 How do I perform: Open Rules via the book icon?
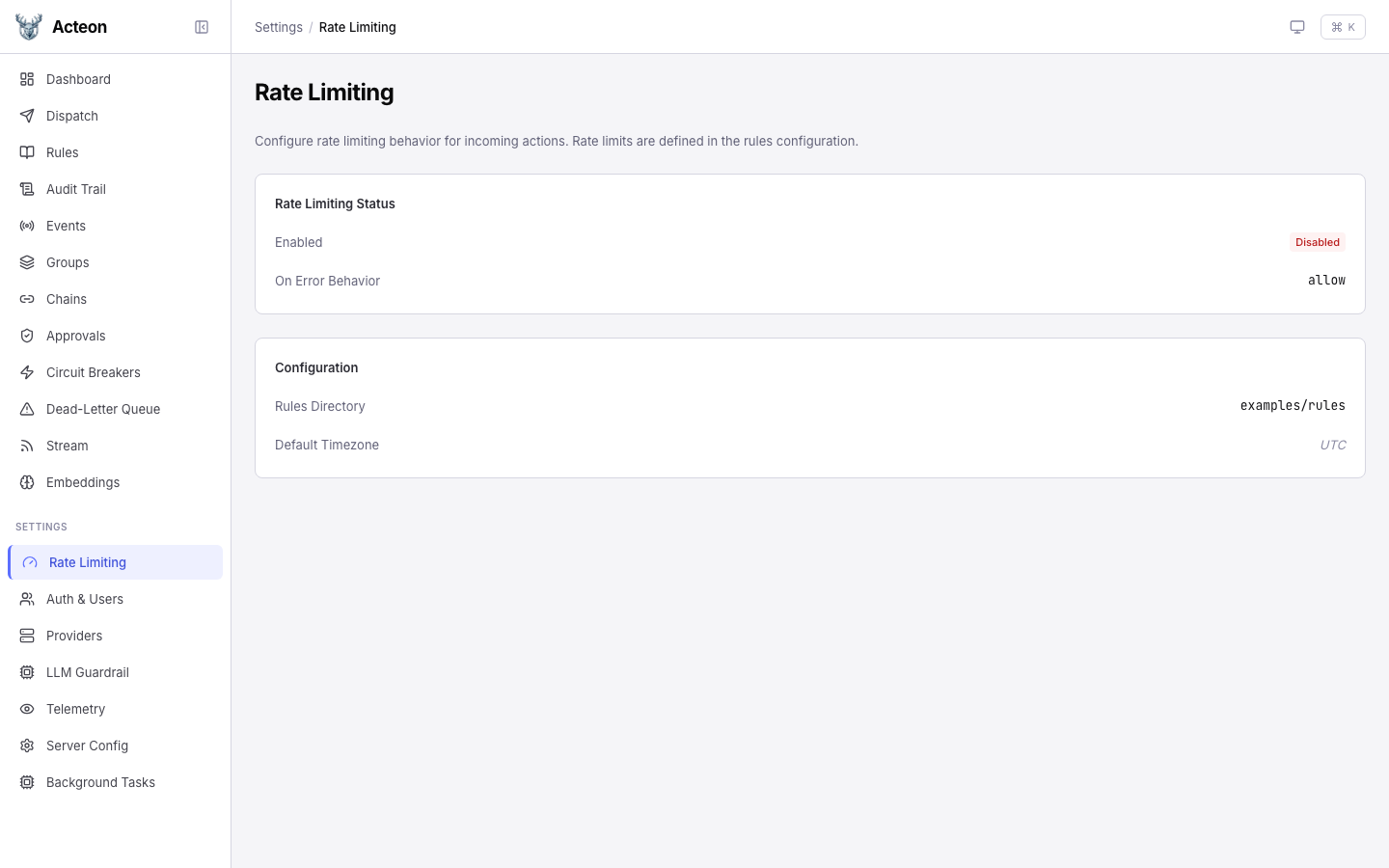[x=27, y=152]
